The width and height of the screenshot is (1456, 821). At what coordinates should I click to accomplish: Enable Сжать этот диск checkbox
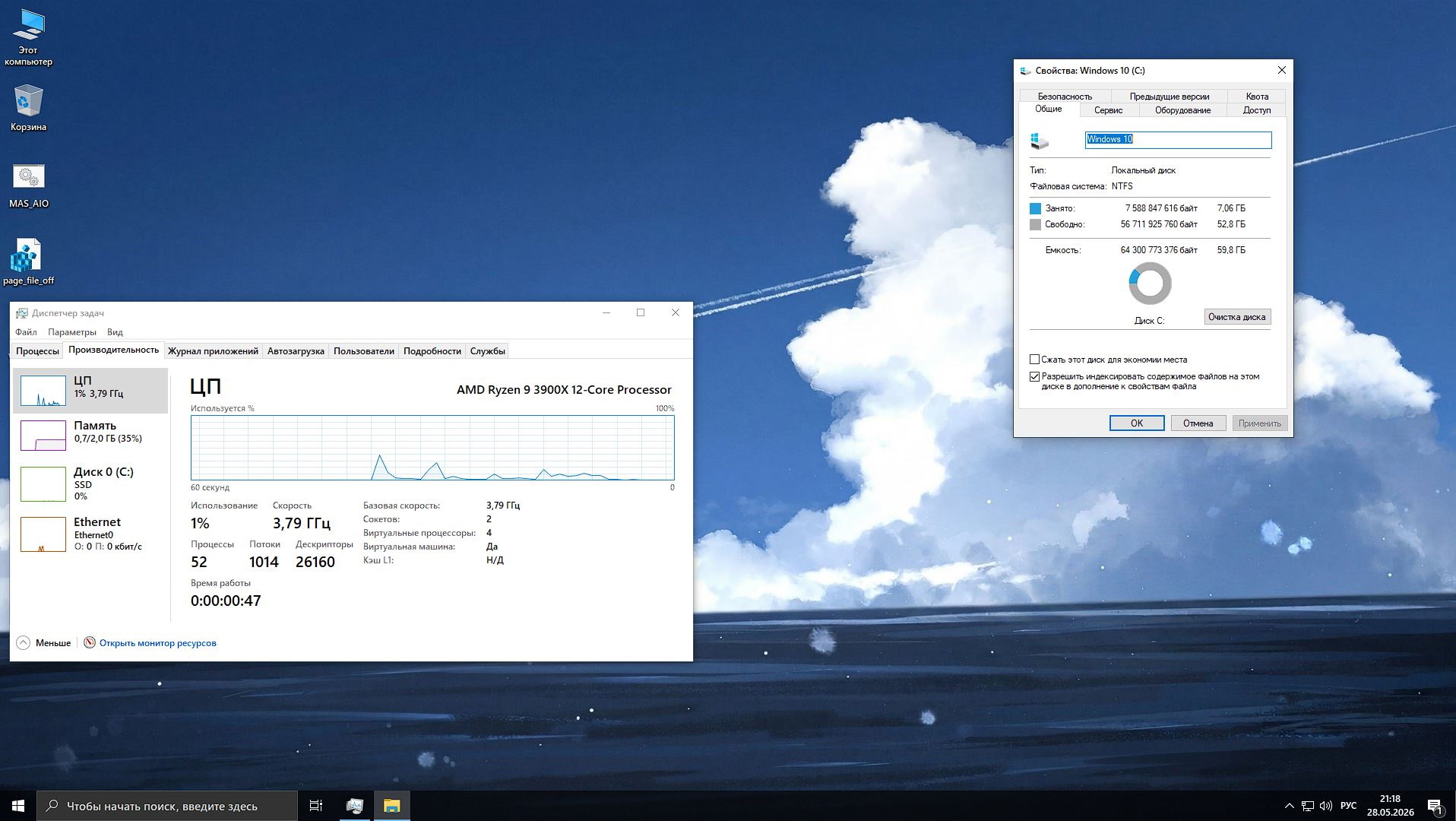tap(1034, 360)
